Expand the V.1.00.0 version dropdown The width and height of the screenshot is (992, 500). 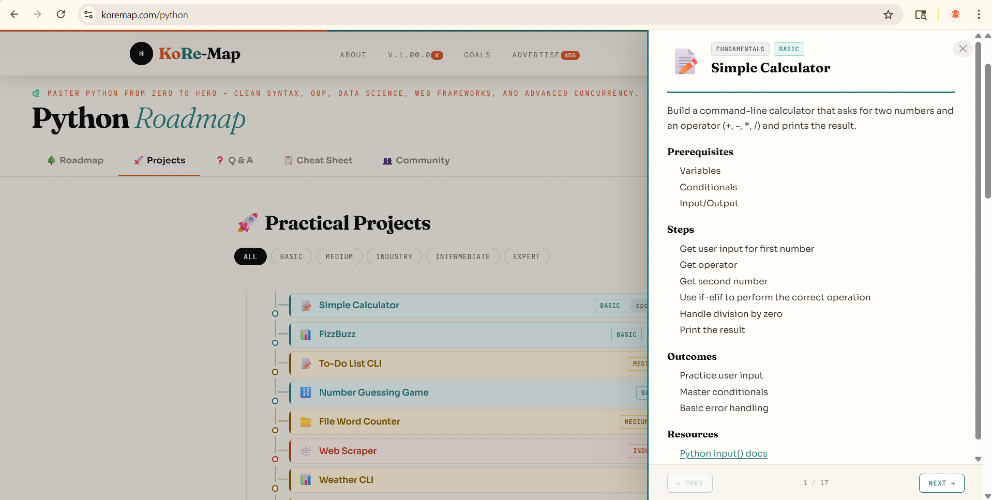(x=415, y=55)
